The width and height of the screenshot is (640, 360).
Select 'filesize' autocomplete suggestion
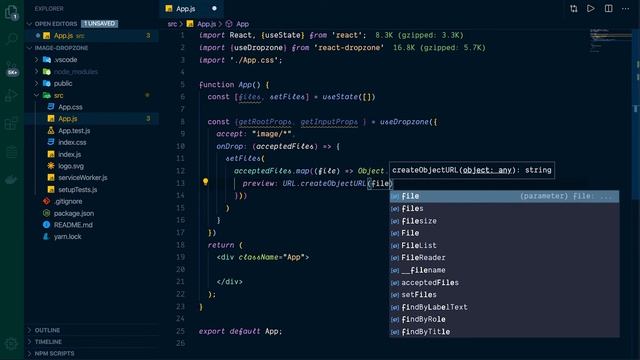[504, 221]
